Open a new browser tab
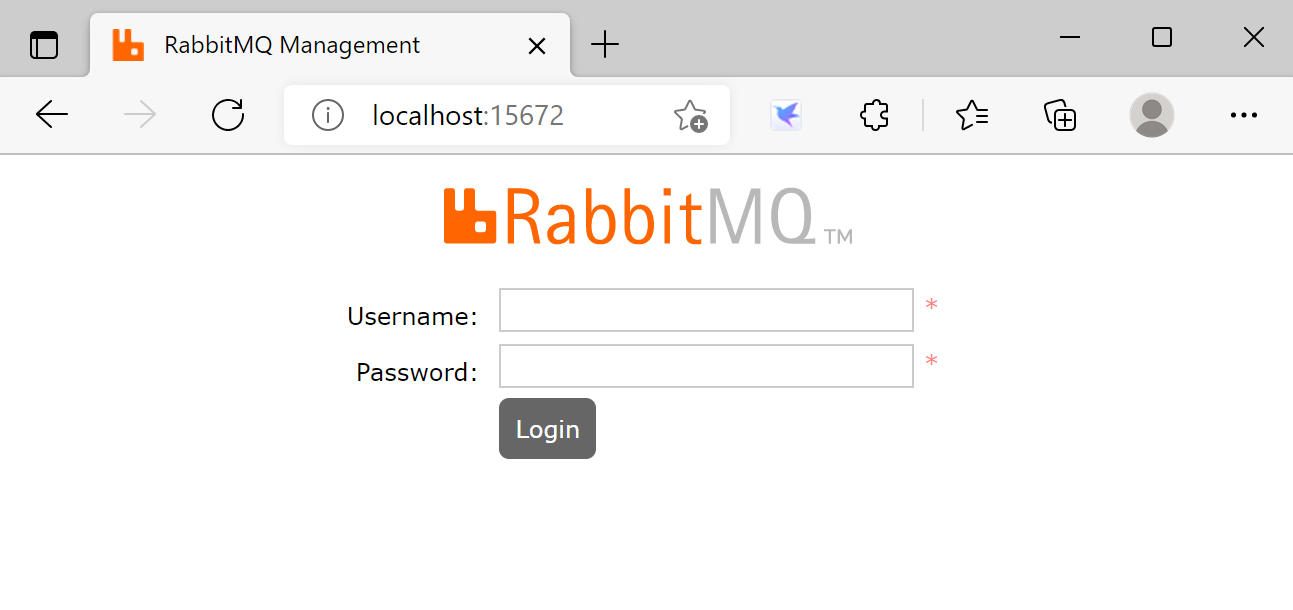Viewport: 1293px width, 610px height. (604, 44)
